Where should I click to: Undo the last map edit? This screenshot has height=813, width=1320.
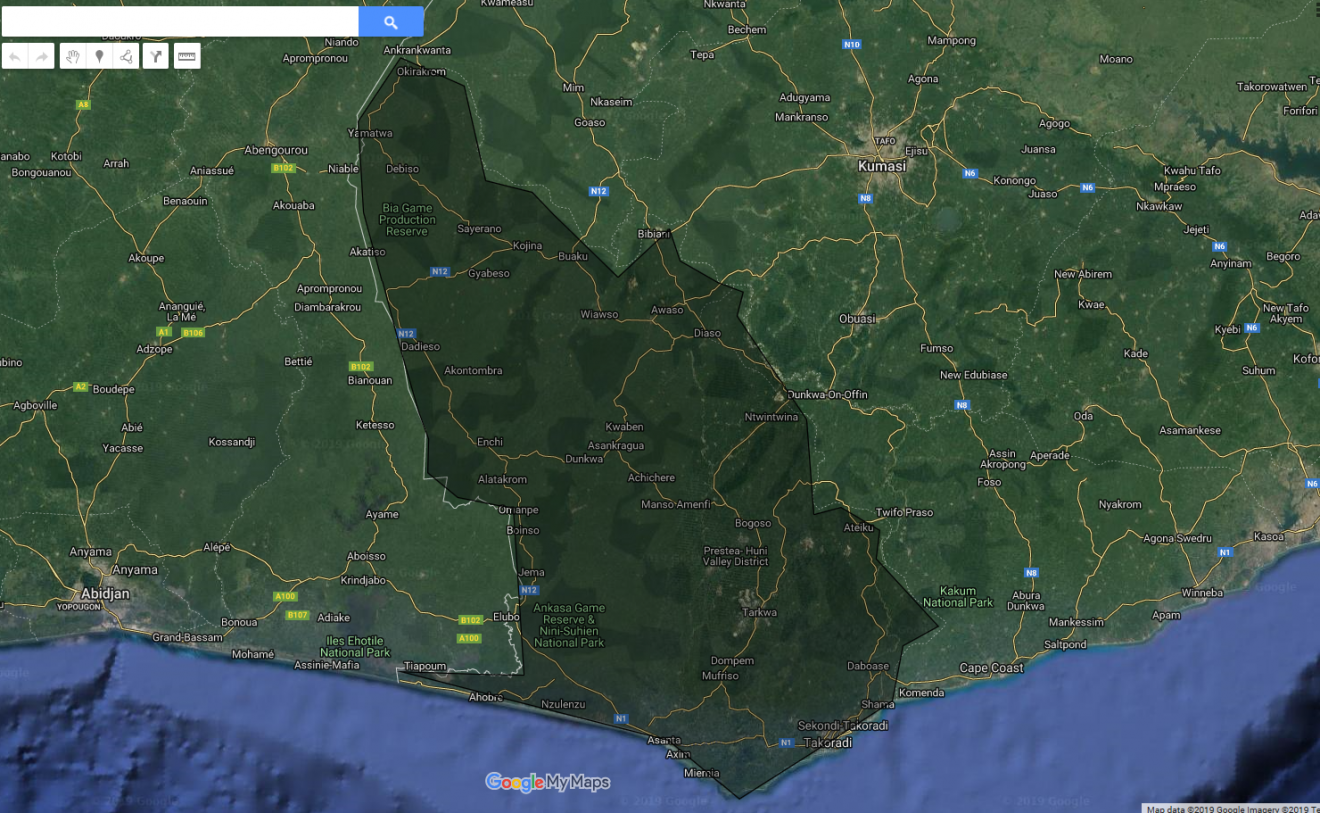coord(15,57)
